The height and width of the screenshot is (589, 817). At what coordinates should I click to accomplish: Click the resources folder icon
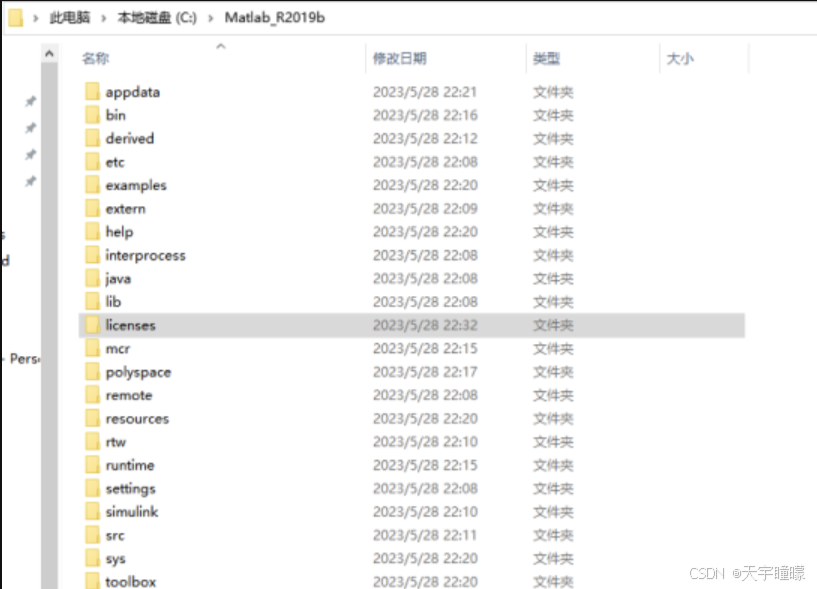point(92,418)
